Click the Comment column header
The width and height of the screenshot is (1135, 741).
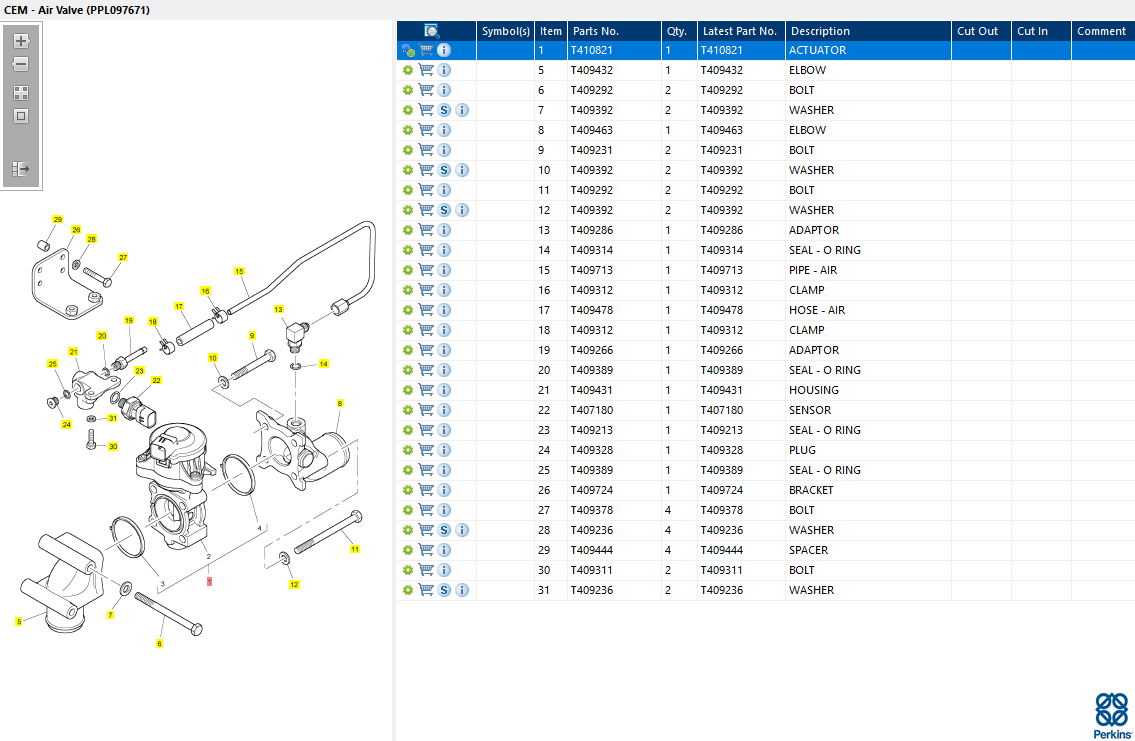pyautogui.click(x=1102, y=31)
